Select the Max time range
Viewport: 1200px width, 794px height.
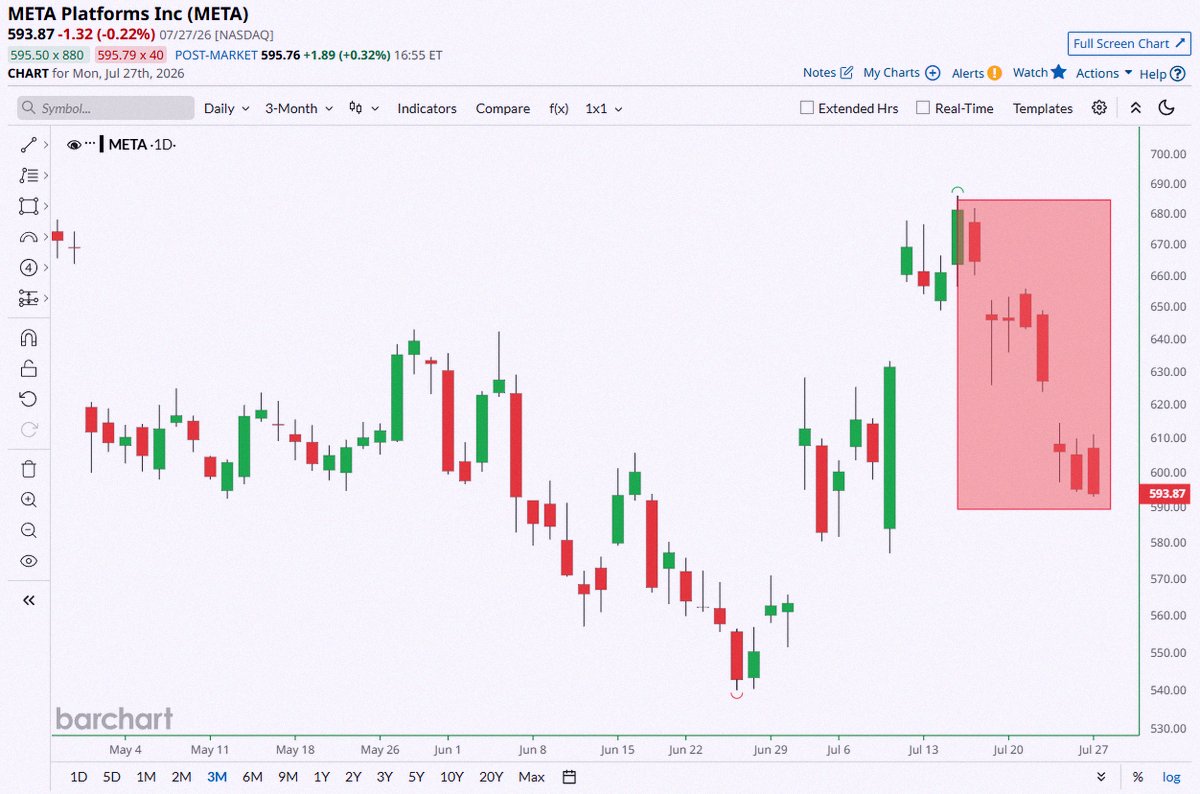532,777
